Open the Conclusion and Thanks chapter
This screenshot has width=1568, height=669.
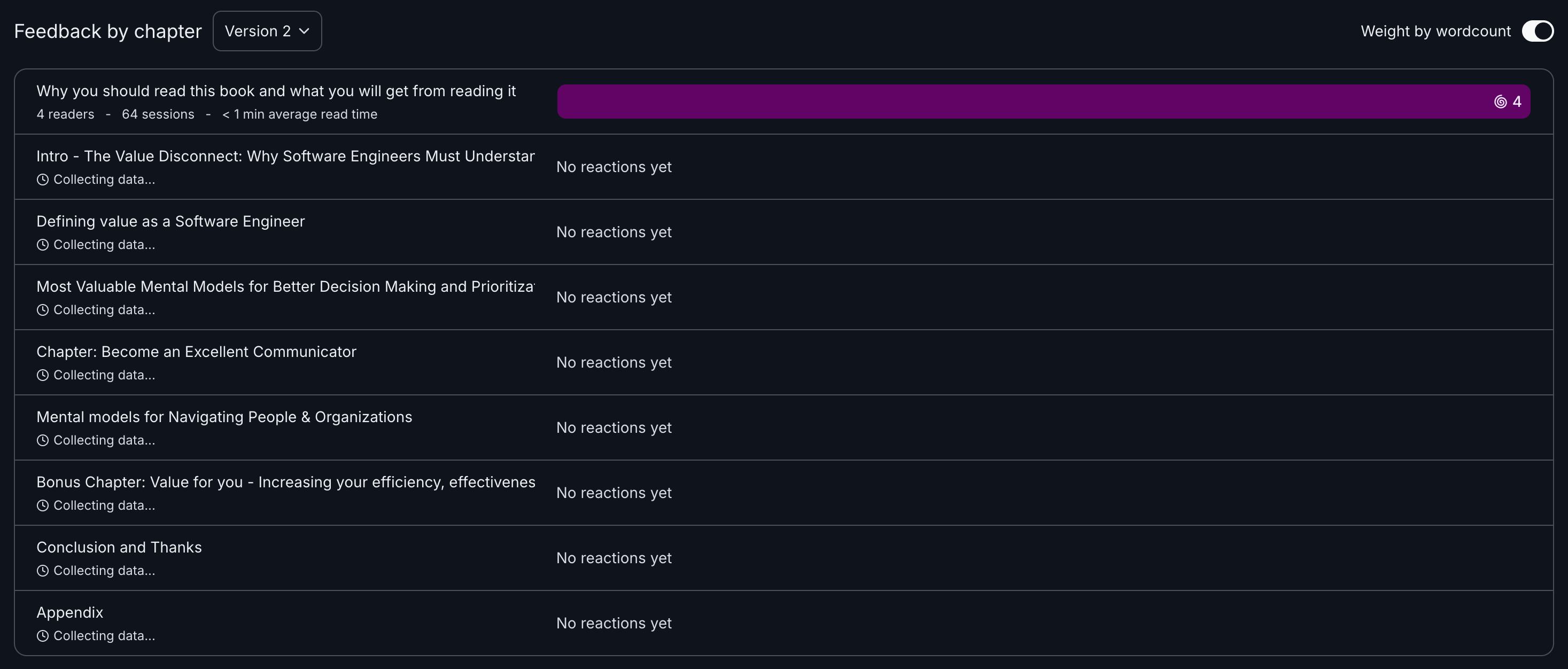[x=119, y=547]
